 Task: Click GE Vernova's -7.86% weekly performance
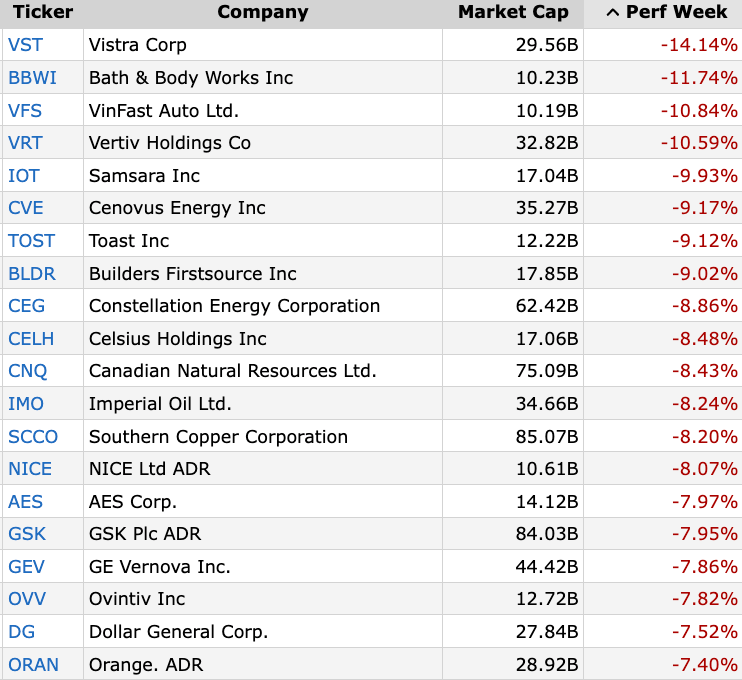click(x=699, y=567)
